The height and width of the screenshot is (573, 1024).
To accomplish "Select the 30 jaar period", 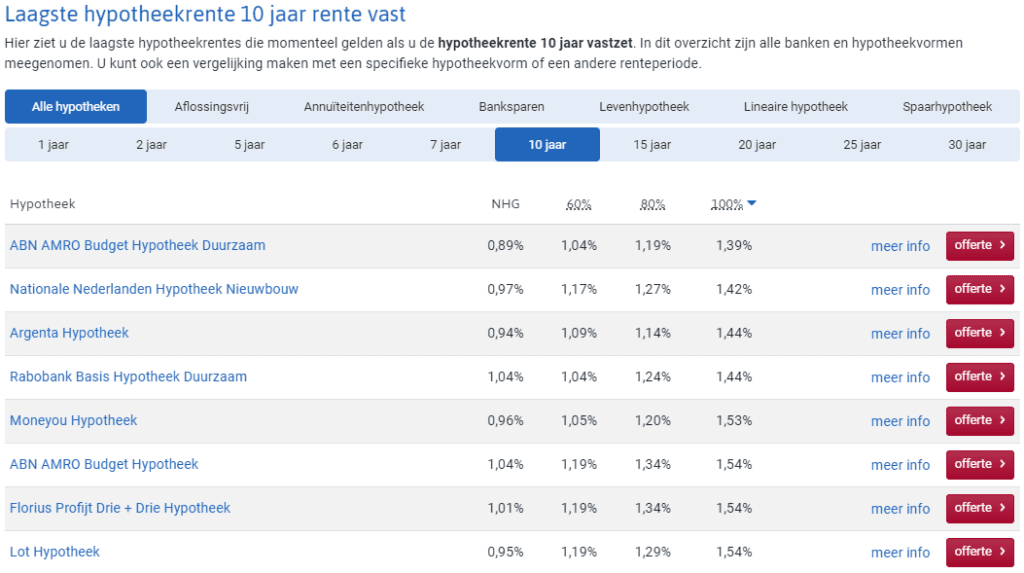I will coord(967,144).
